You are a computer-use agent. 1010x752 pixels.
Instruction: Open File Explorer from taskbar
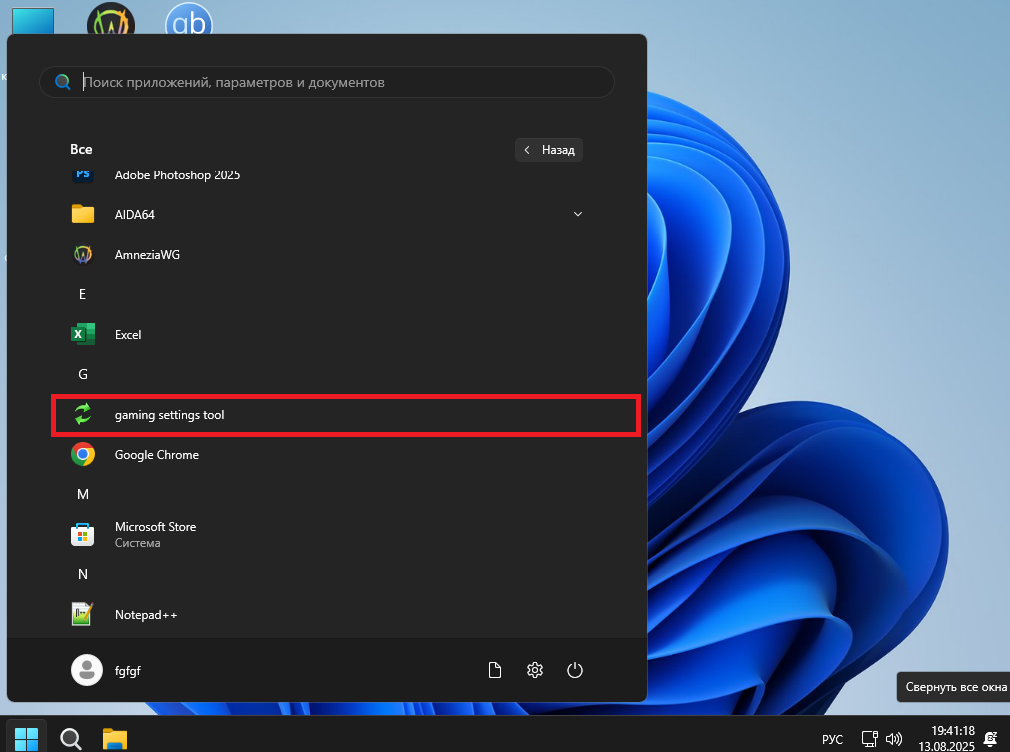(x=115, y=739)
